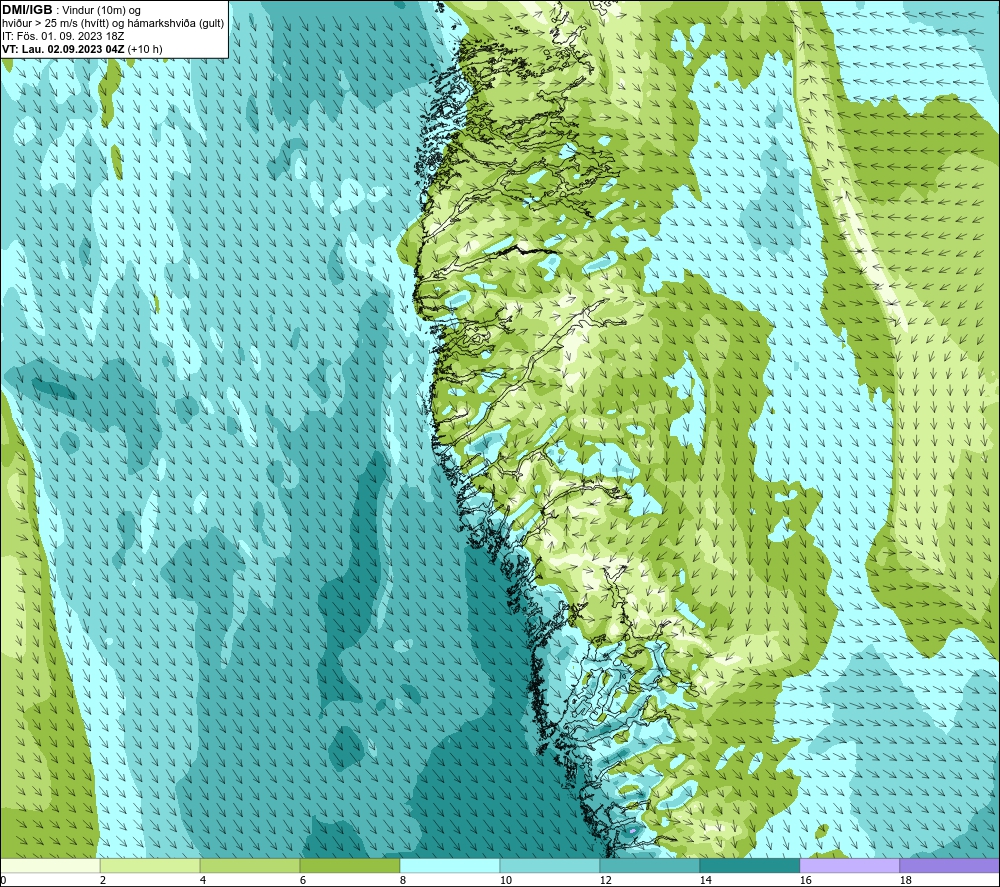Click the 10–12 m/s light teal legend swatch
Image resolution: width=1000 pixels, height=887 pixels.
click(550, 866)
